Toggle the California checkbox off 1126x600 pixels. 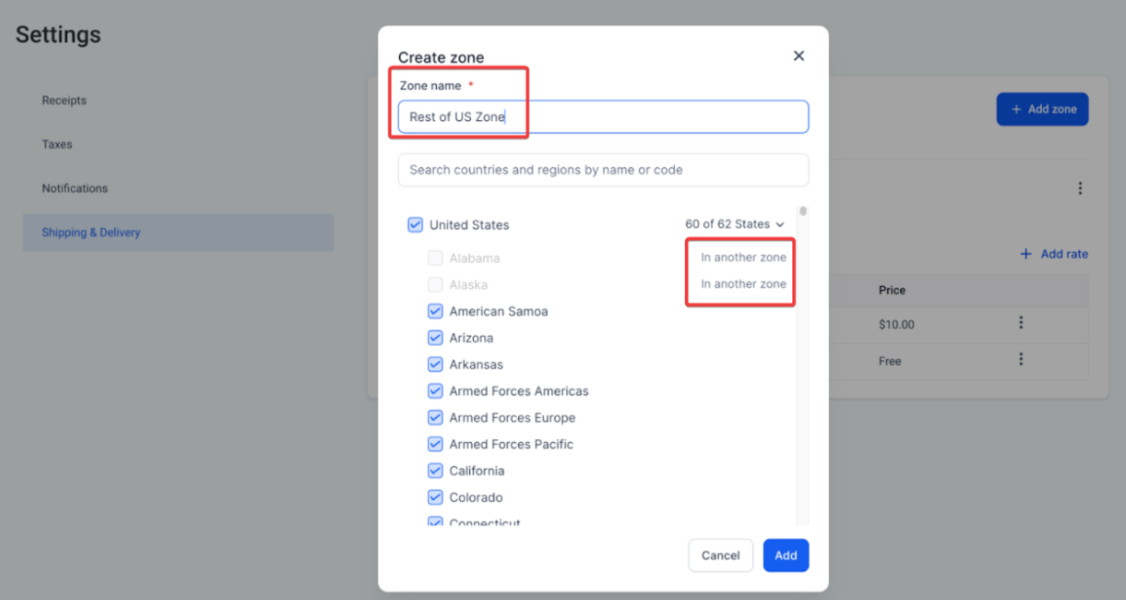tap(435, 471)
